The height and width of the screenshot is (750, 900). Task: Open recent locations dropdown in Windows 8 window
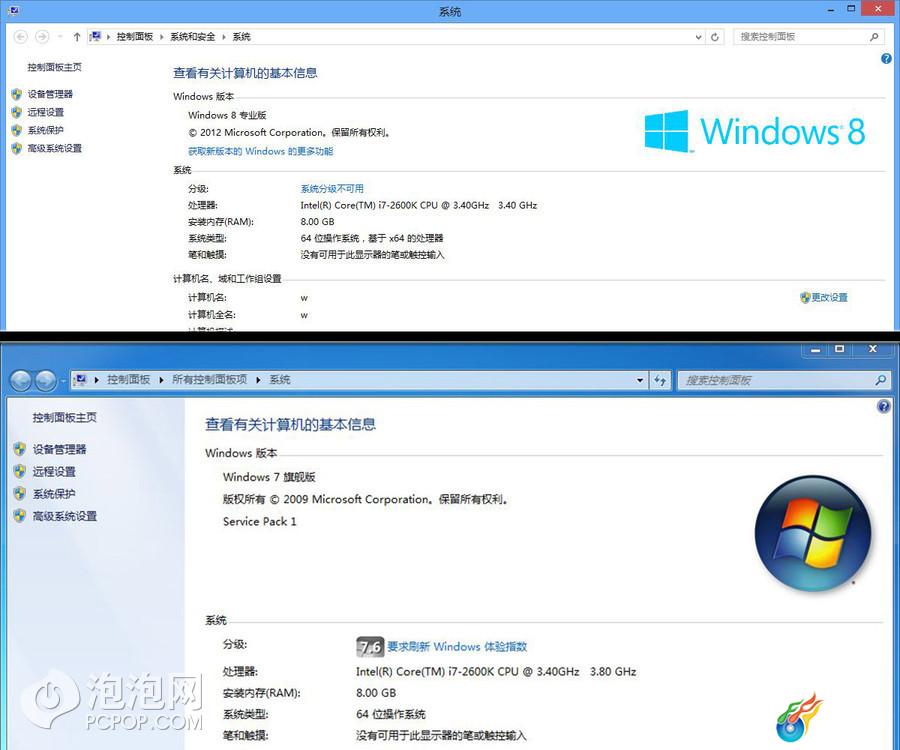tap(60, 37)
